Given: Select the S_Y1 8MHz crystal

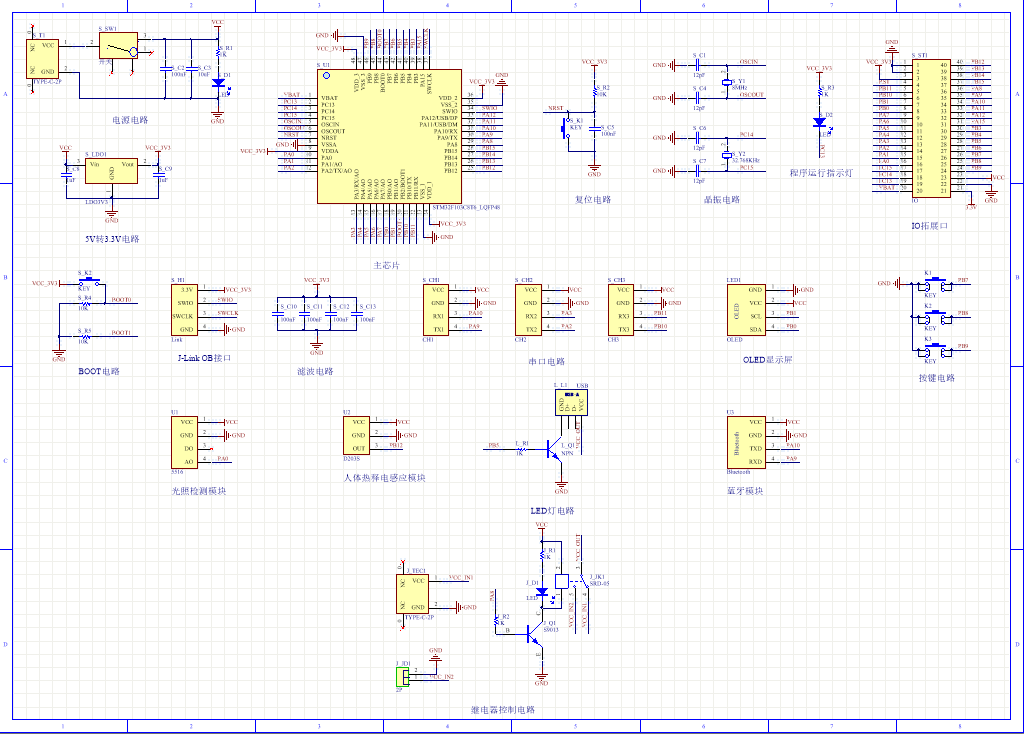Looking at the screenshot, I should tap(726, 82).
